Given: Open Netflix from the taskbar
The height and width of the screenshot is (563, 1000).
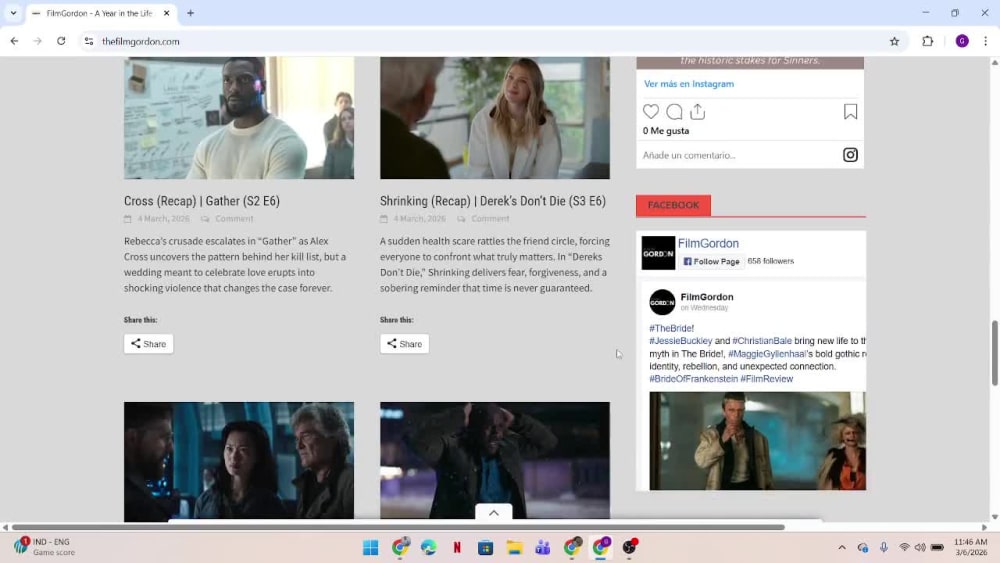Looking at the screenshot, I should click(x=457, y=547).
